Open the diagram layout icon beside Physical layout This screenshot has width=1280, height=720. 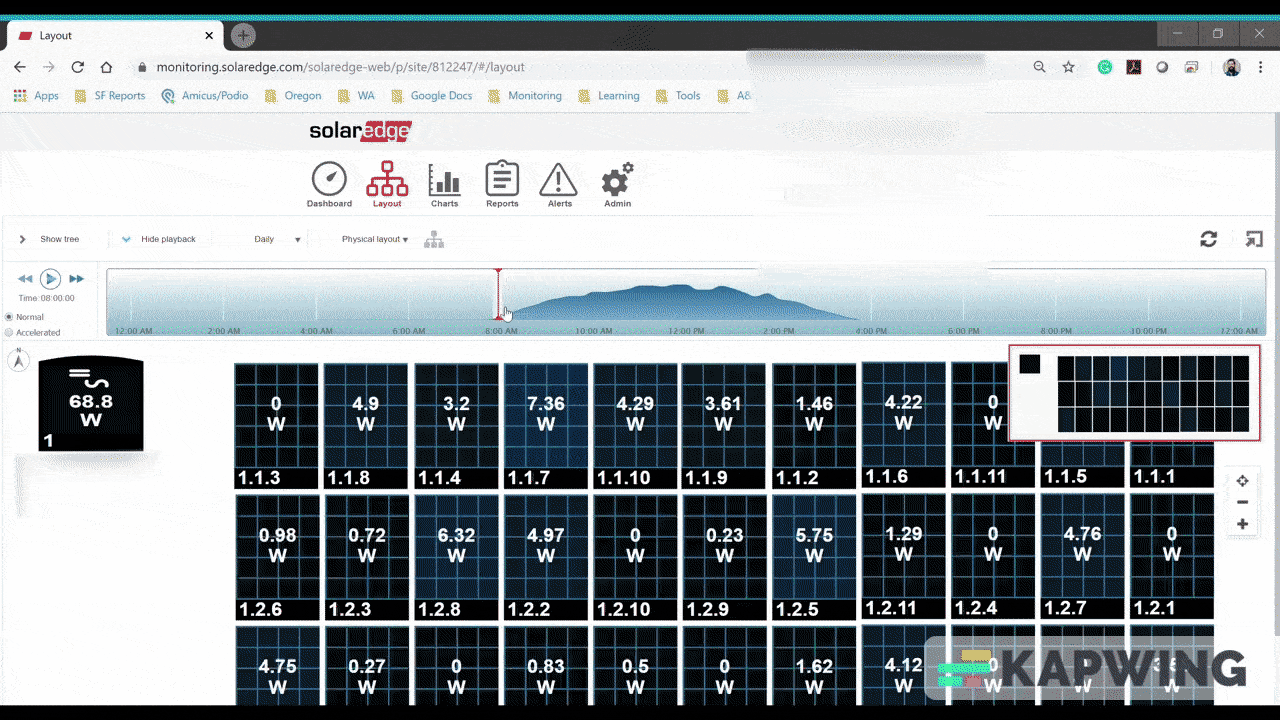[434, 239]
